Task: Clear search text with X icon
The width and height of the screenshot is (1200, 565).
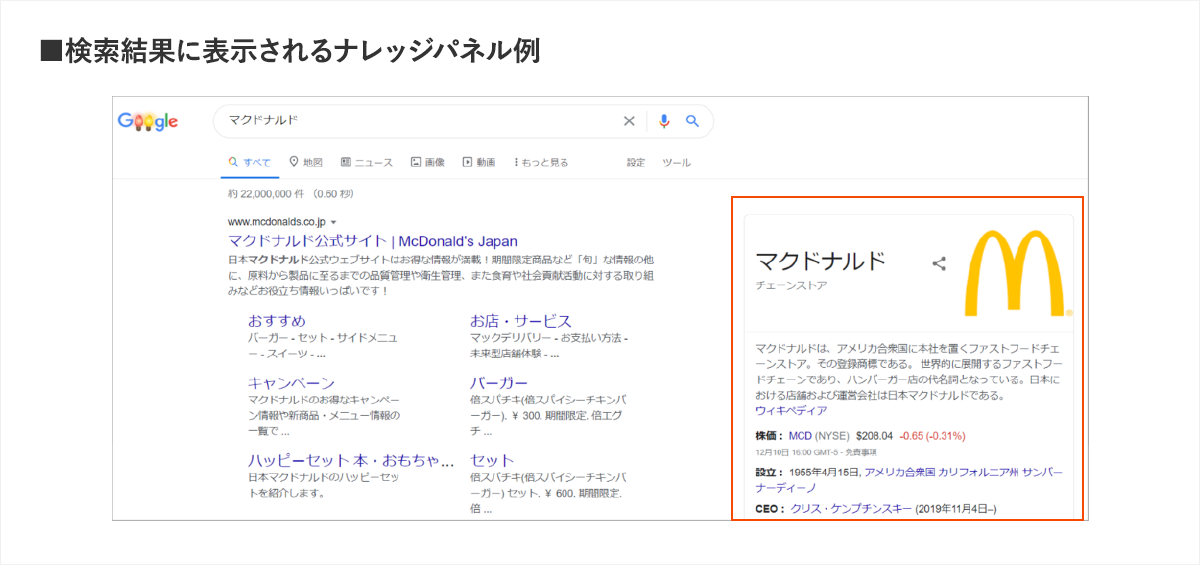Action: coord(629,121)
